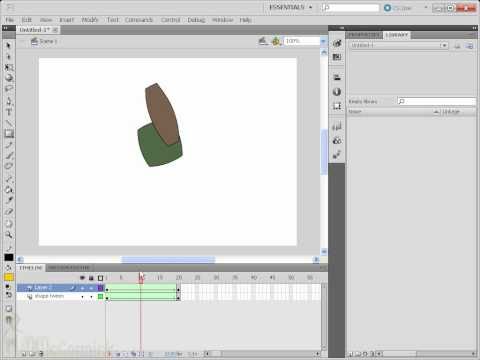Open the Essentials workspace dropdown

[x=290, y=7]
